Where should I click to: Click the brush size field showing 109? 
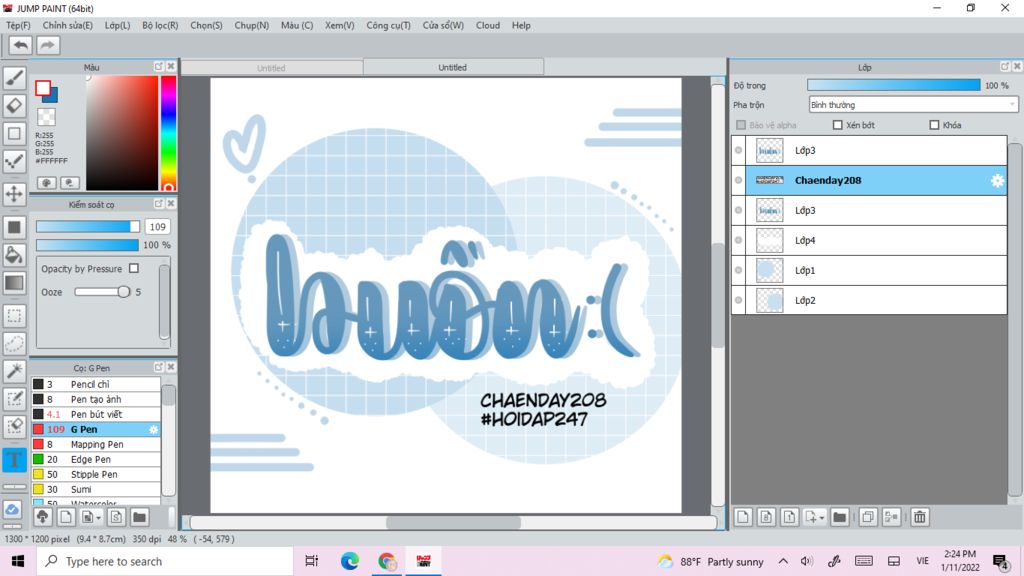tap(157, 227)
